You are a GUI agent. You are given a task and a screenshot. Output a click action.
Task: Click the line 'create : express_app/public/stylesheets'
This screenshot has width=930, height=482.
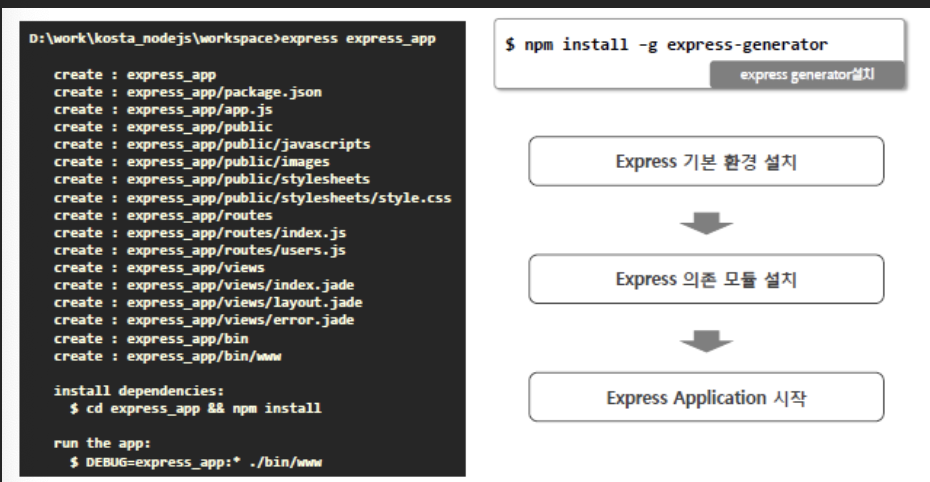click(212, 179)
